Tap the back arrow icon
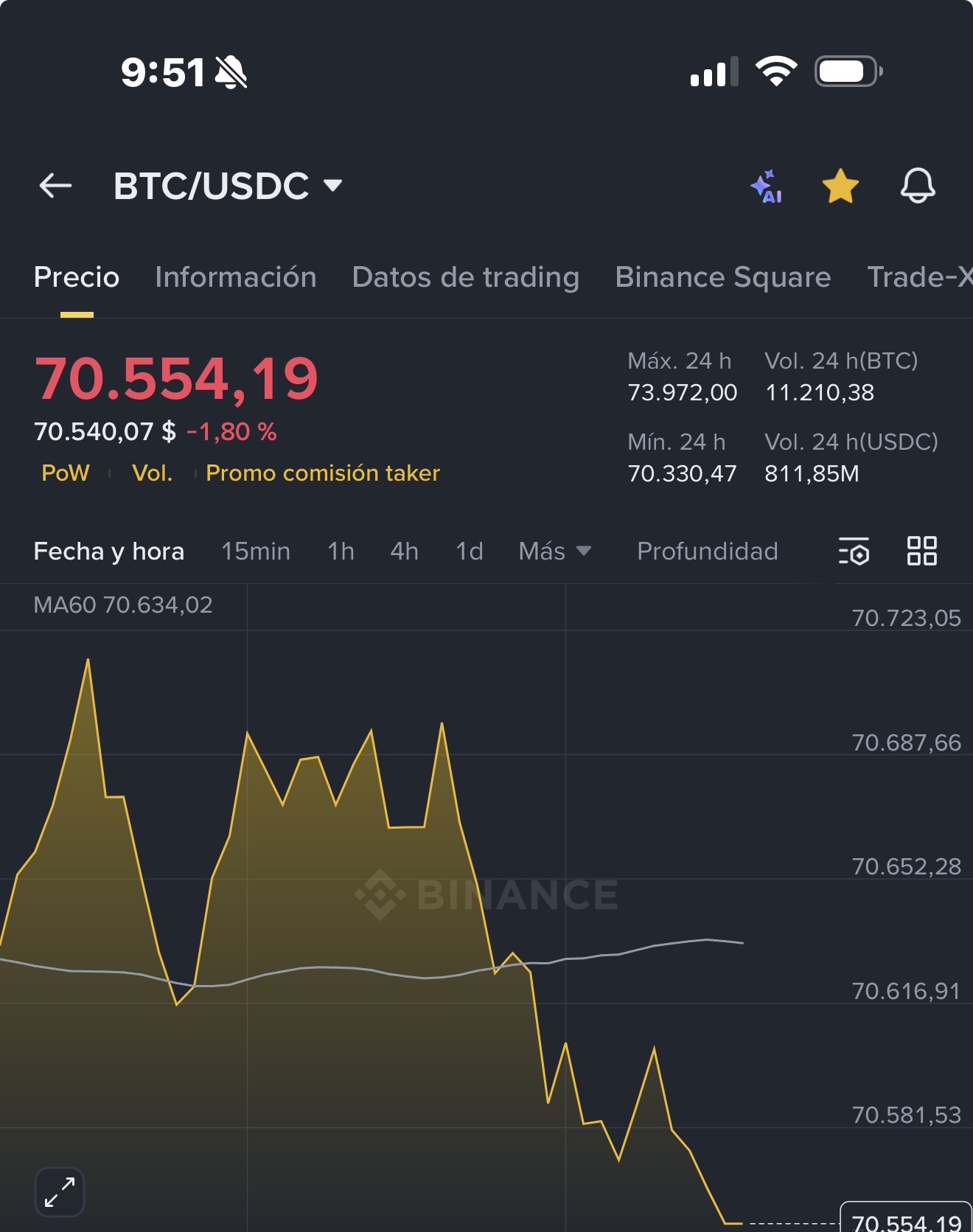Screen dimensions: 973x1232 pyautogui.click(x=55, y=186)
